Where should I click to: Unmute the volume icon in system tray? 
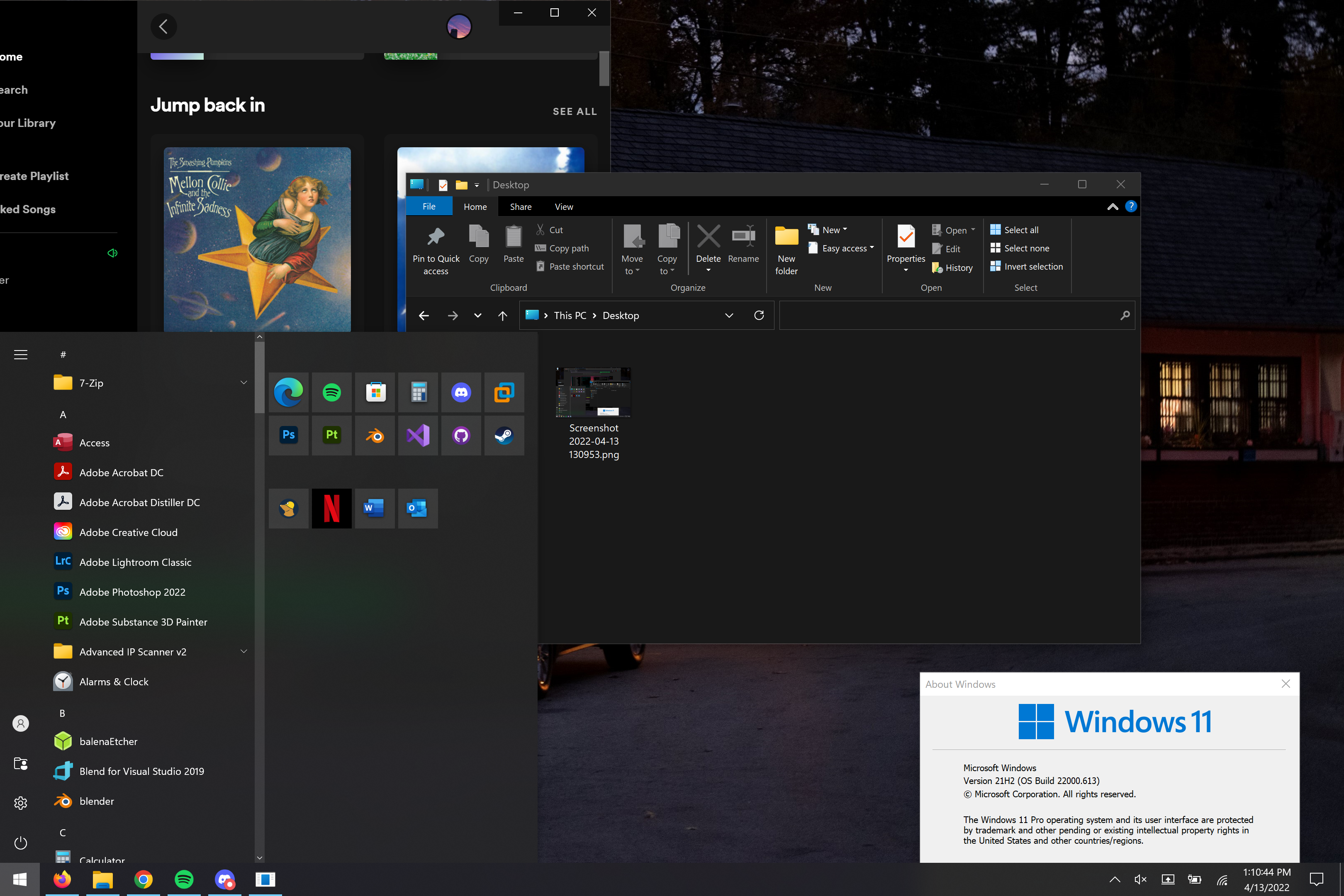(x=1140, y=879)
